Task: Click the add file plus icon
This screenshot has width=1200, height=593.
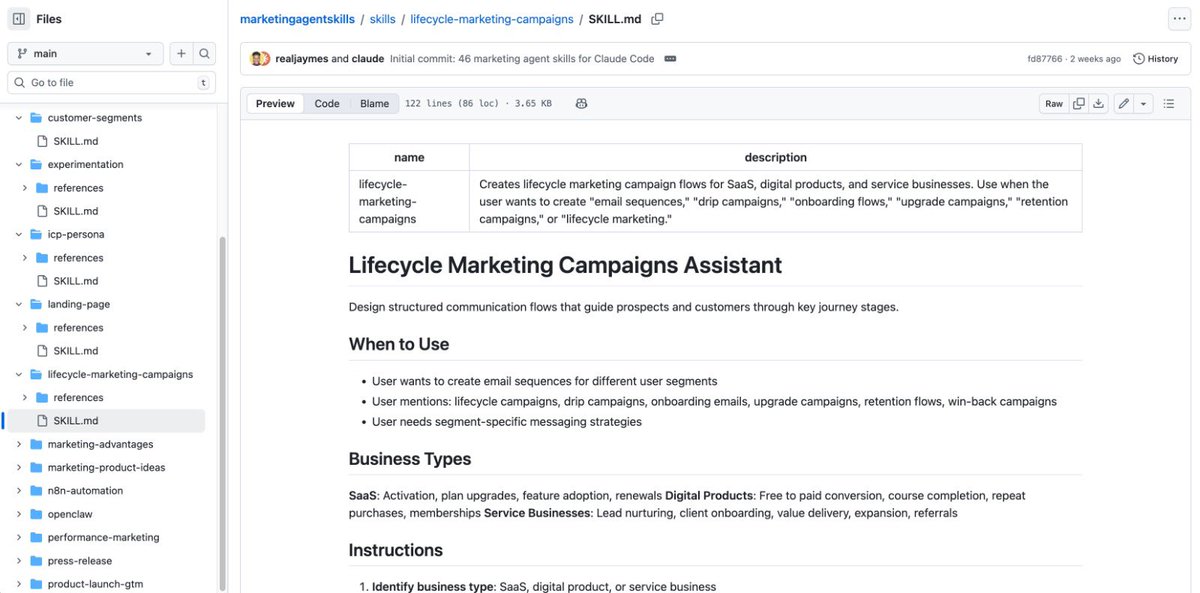Action: (x=181, y=54)
